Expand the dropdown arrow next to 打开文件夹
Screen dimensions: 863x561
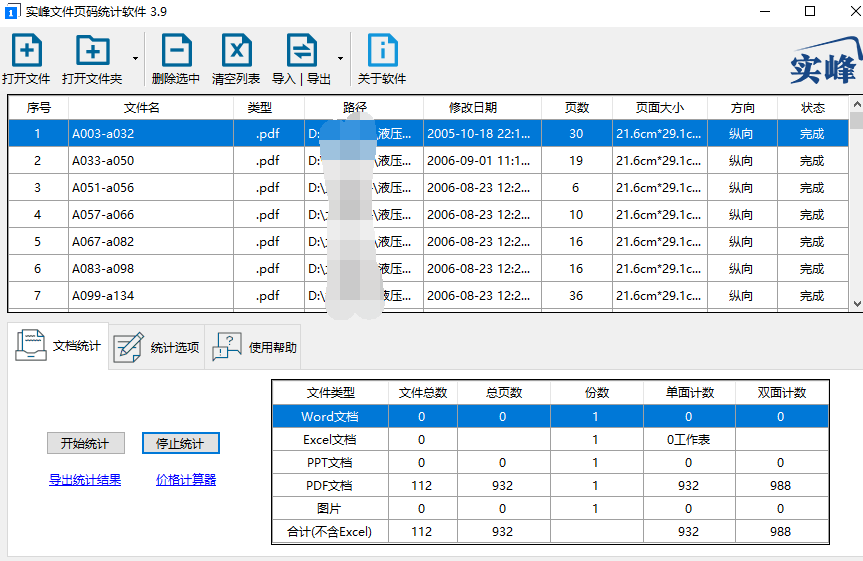coord(135,58)
